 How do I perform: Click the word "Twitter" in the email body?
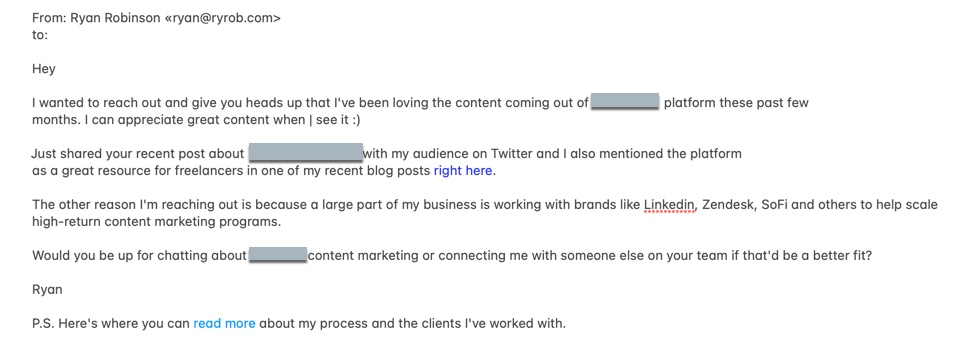point(513,153)
